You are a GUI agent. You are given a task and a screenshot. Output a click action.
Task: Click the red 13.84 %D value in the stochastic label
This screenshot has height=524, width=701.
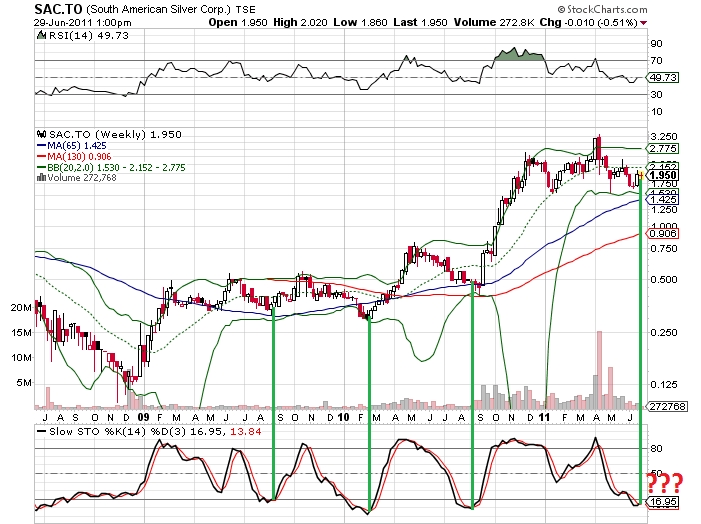(245, 431)
